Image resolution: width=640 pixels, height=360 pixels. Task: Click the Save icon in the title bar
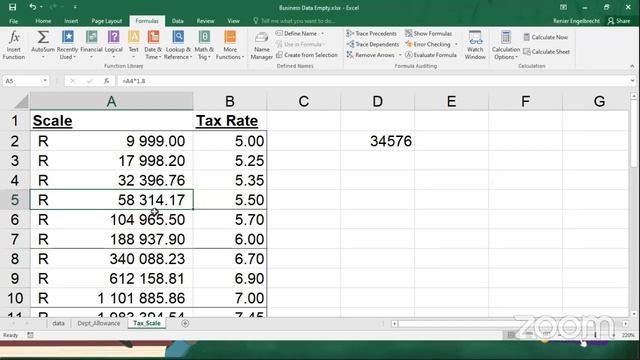pyautogui.click(x=12, y=7)
